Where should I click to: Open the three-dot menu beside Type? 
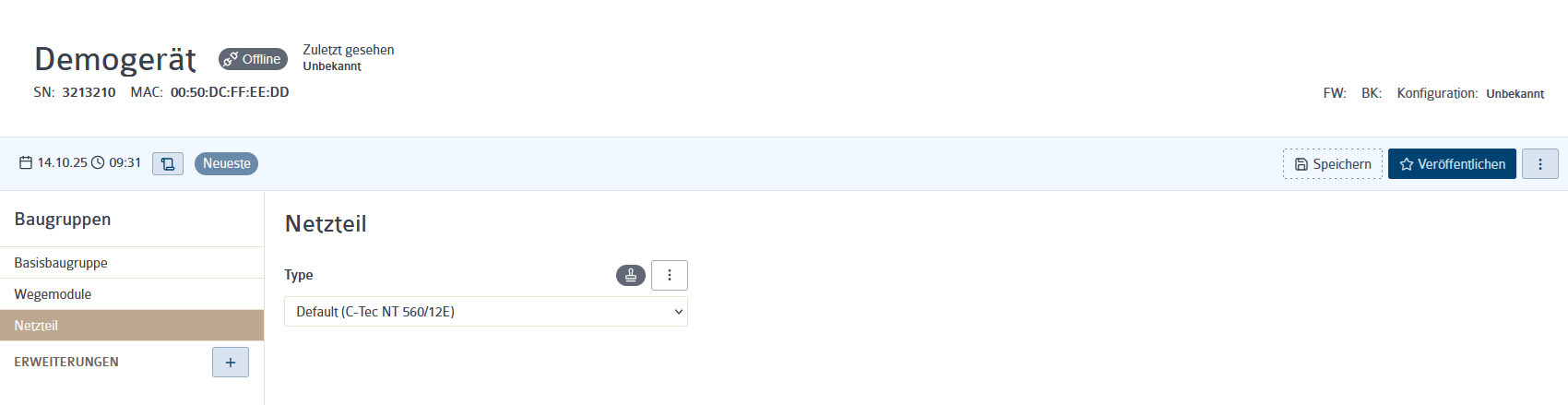pyautogui.click(x=670, y=275)
